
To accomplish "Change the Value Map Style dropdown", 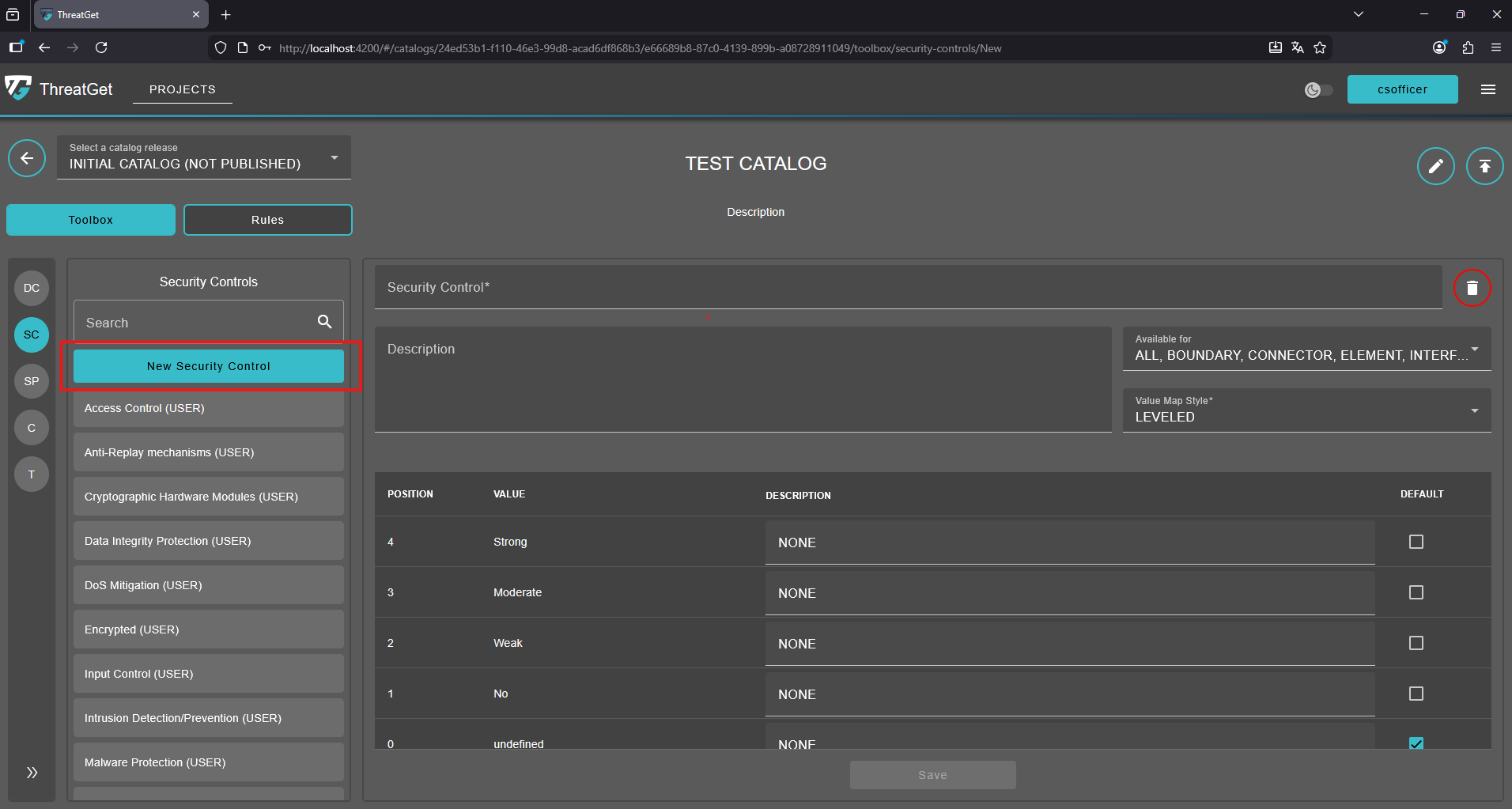I will pyautogui.click(x=1474, y=410).
